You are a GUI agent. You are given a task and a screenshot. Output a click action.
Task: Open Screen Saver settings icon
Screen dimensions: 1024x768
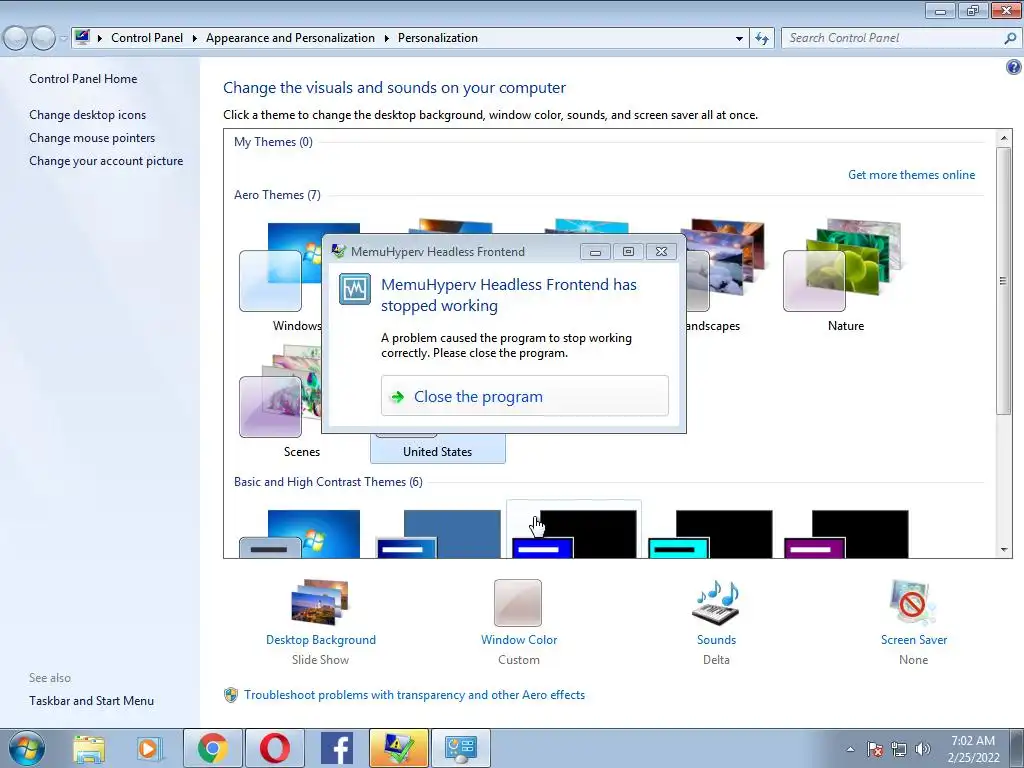[x=912, y=601]
